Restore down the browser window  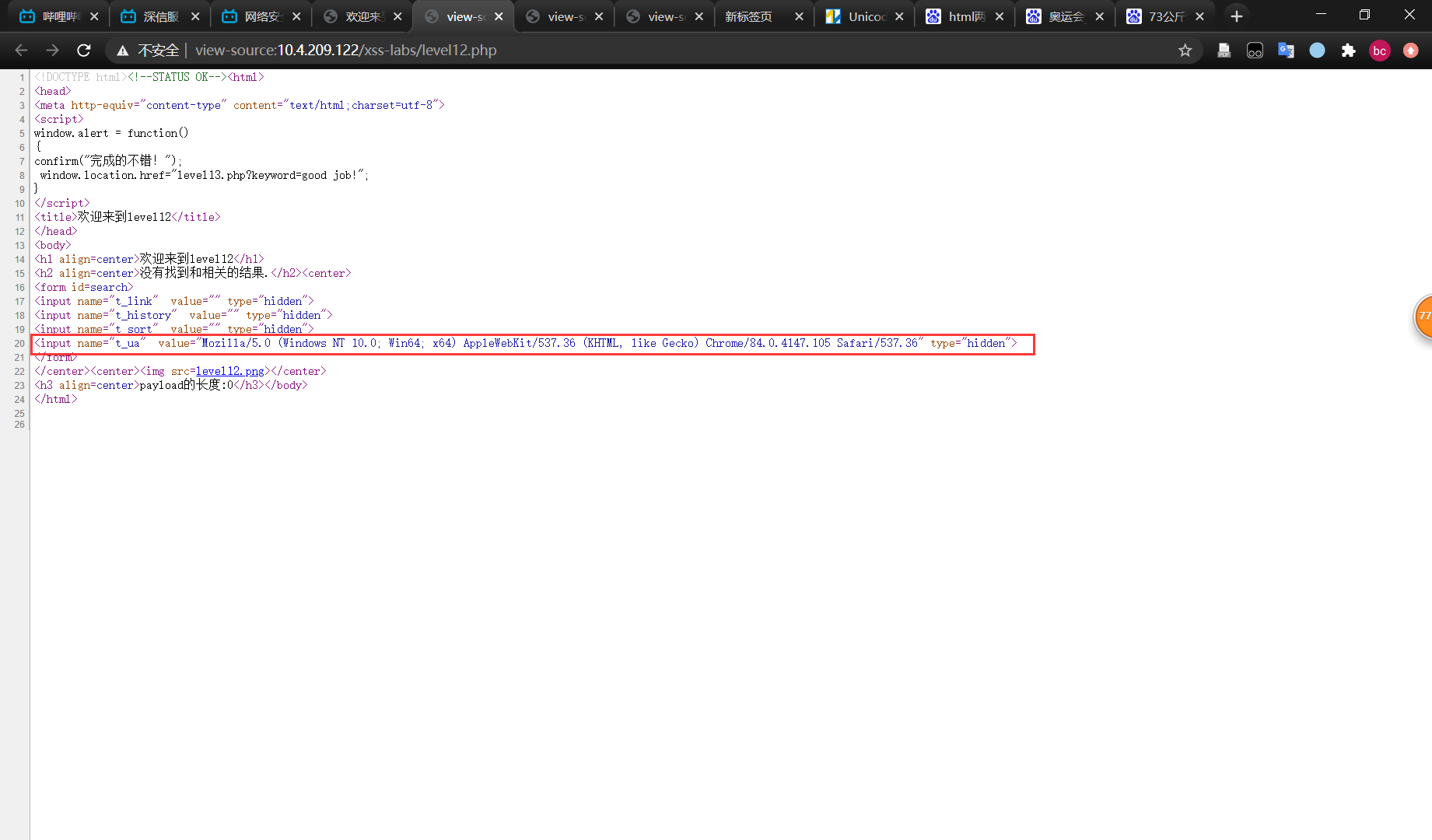pyautogui.click(x=1364, y=15)
